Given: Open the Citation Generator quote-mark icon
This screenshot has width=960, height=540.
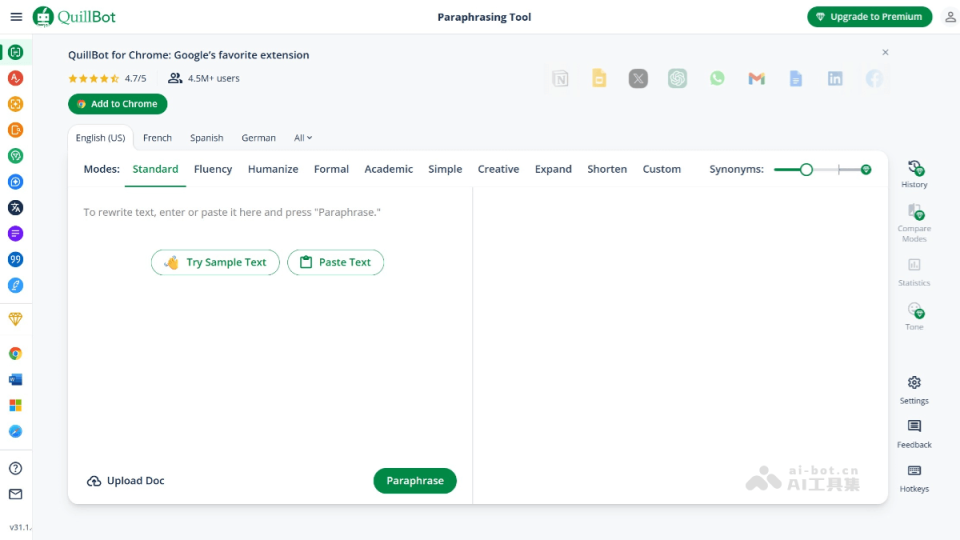Looking at the screenshot, I should (15, 260).
